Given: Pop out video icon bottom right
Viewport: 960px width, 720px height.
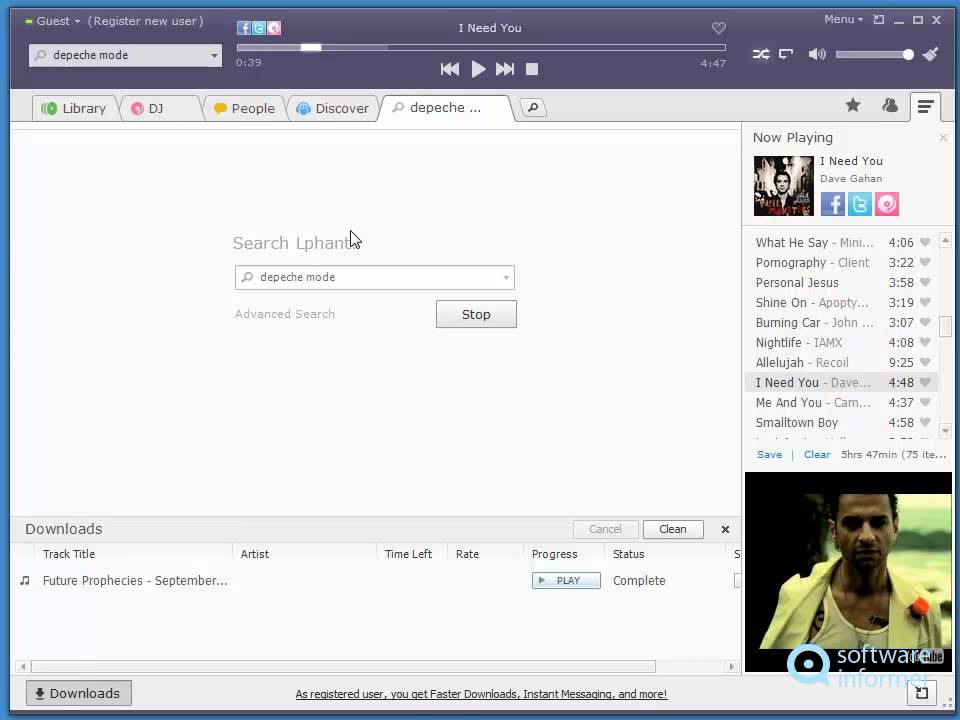Looking at the screenshot, I should [921, 692].
